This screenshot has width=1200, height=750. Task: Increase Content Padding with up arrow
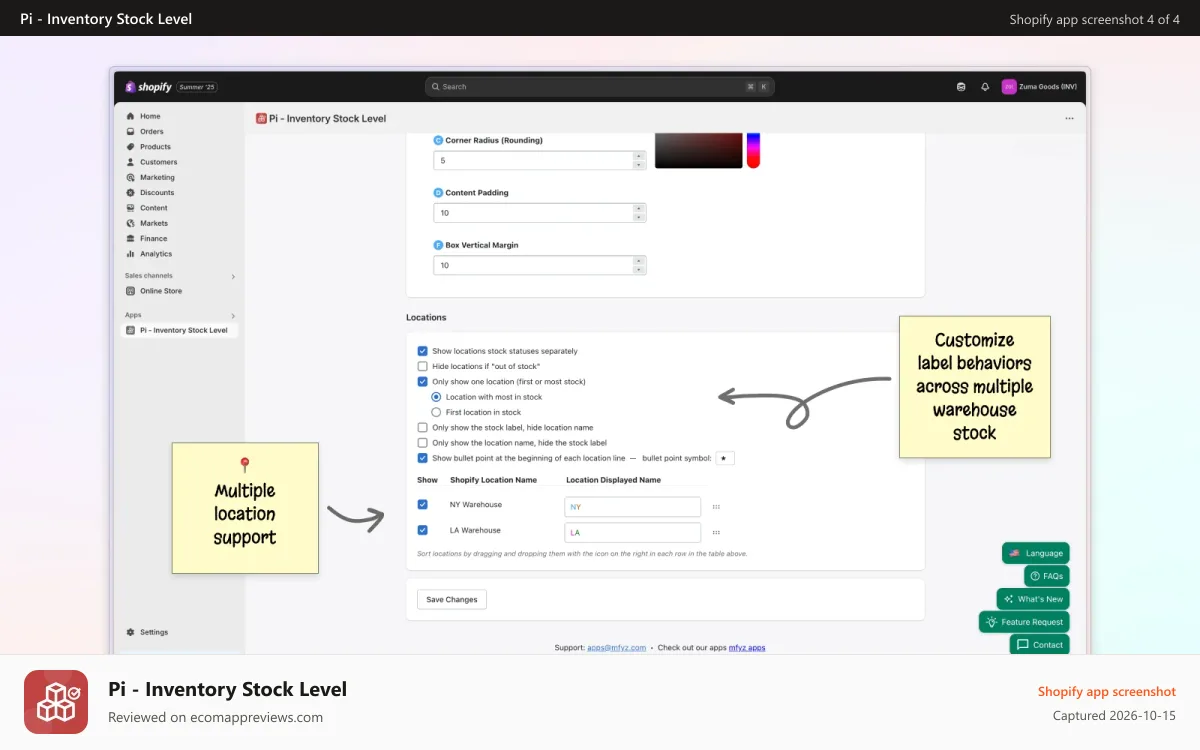(639, 208)
